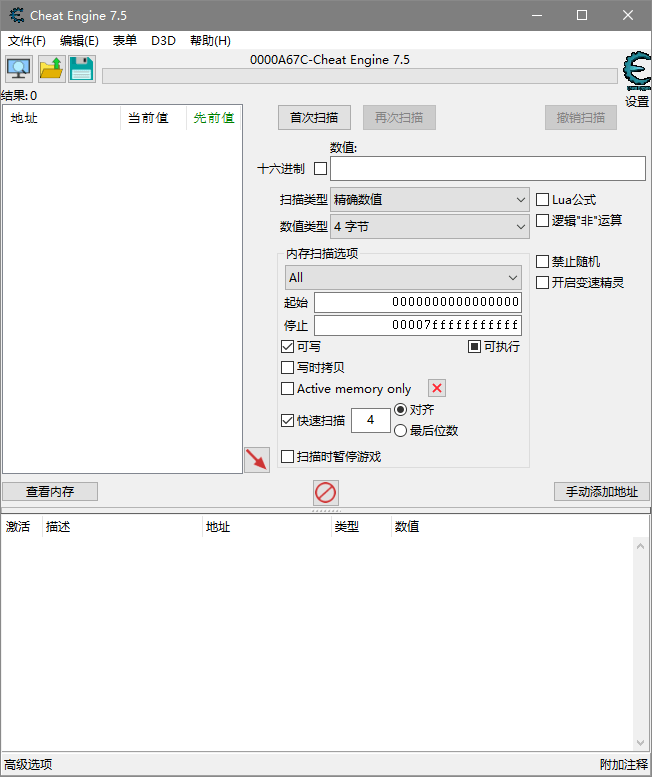Click the 先前值 column header
652x777 pixels.
(x=214, y=118)
